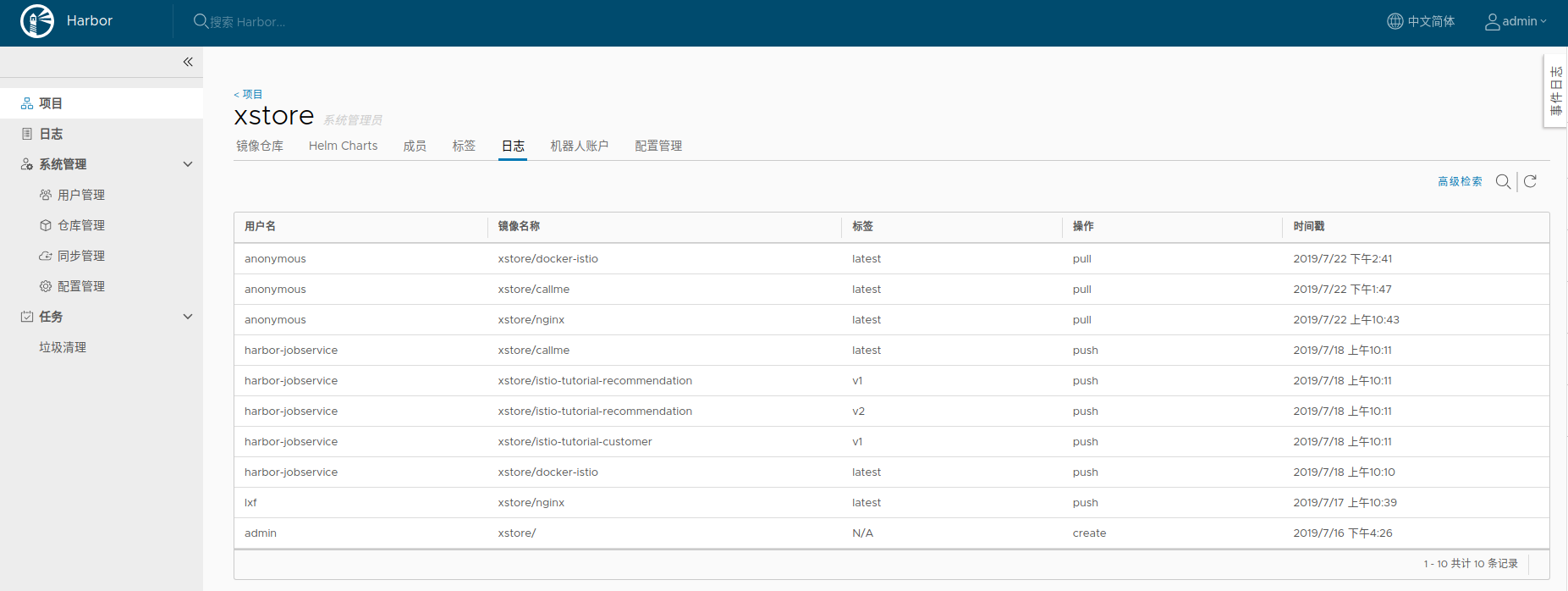This screenshot has width=1568, height=591.
Task: Click the Harbor product name in header
Action: tap(90, 21)
